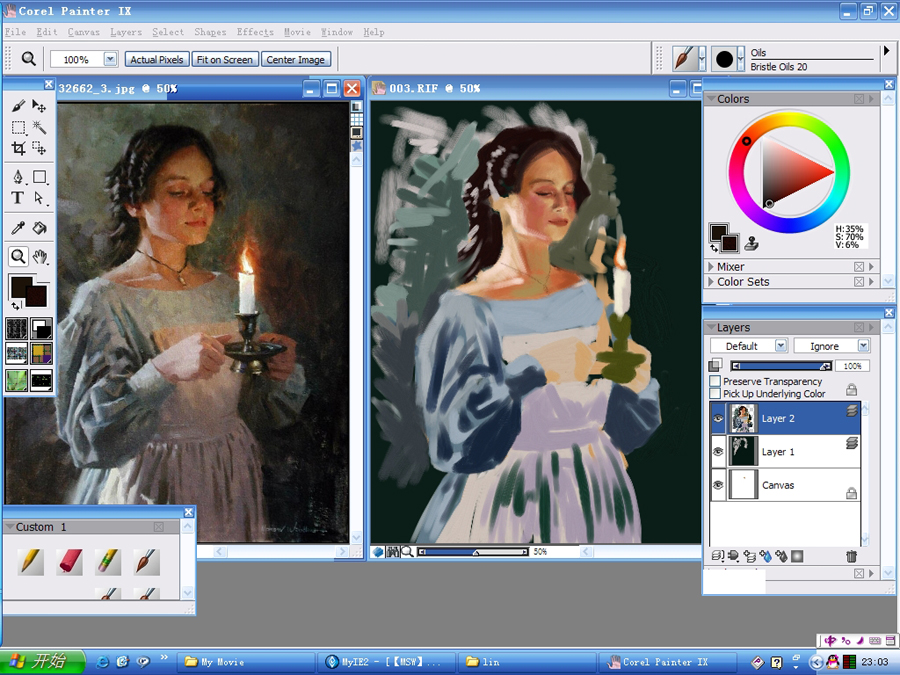
Task: Select the Layer 1 row
Action: point(785,452)
